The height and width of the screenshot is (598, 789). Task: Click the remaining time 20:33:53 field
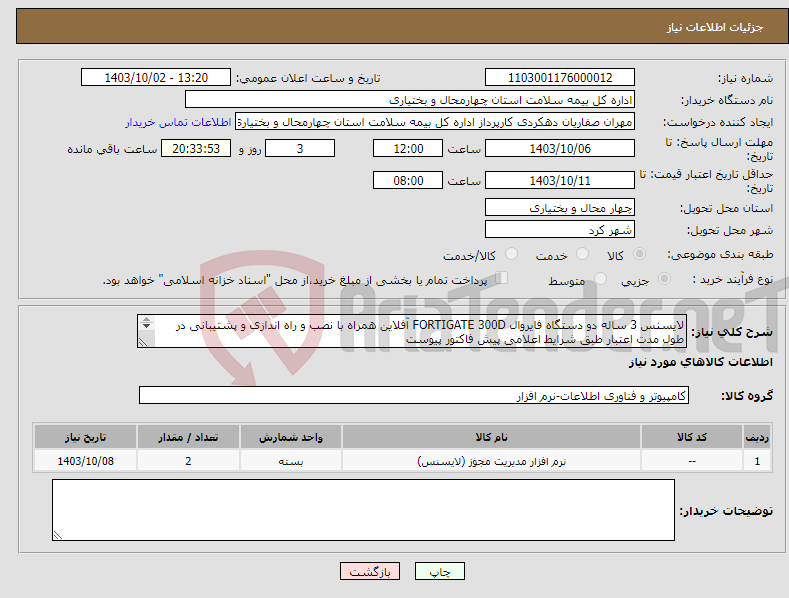[x=196, y=148]
